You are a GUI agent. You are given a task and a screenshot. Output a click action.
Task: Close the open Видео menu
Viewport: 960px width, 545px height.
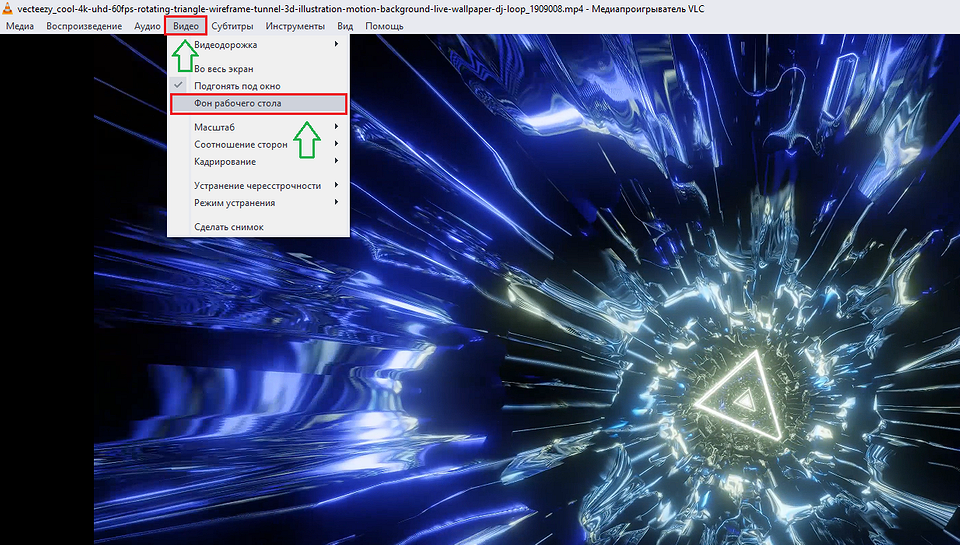point(185,26)
